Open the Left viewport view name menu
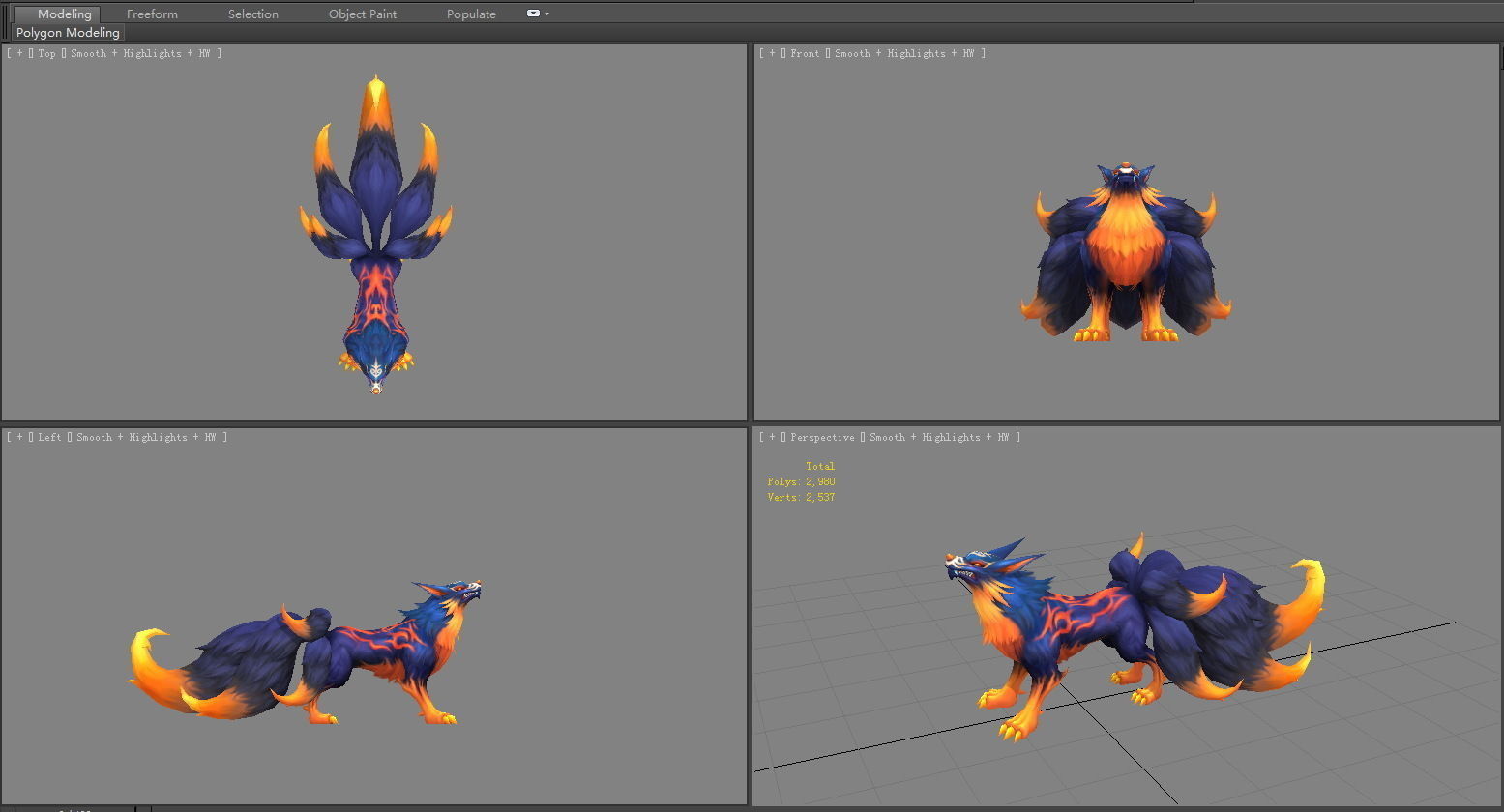 pyautogui.click(x=49, y=437)
